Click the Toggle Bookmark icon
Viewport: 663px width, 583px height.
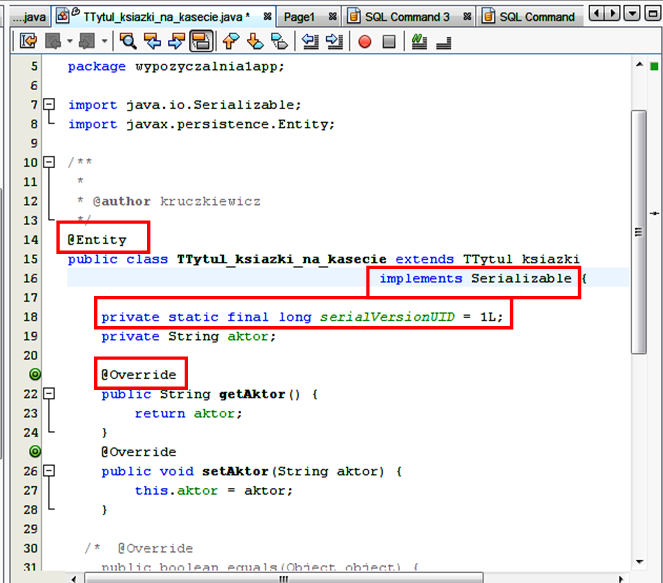(279, 41)
